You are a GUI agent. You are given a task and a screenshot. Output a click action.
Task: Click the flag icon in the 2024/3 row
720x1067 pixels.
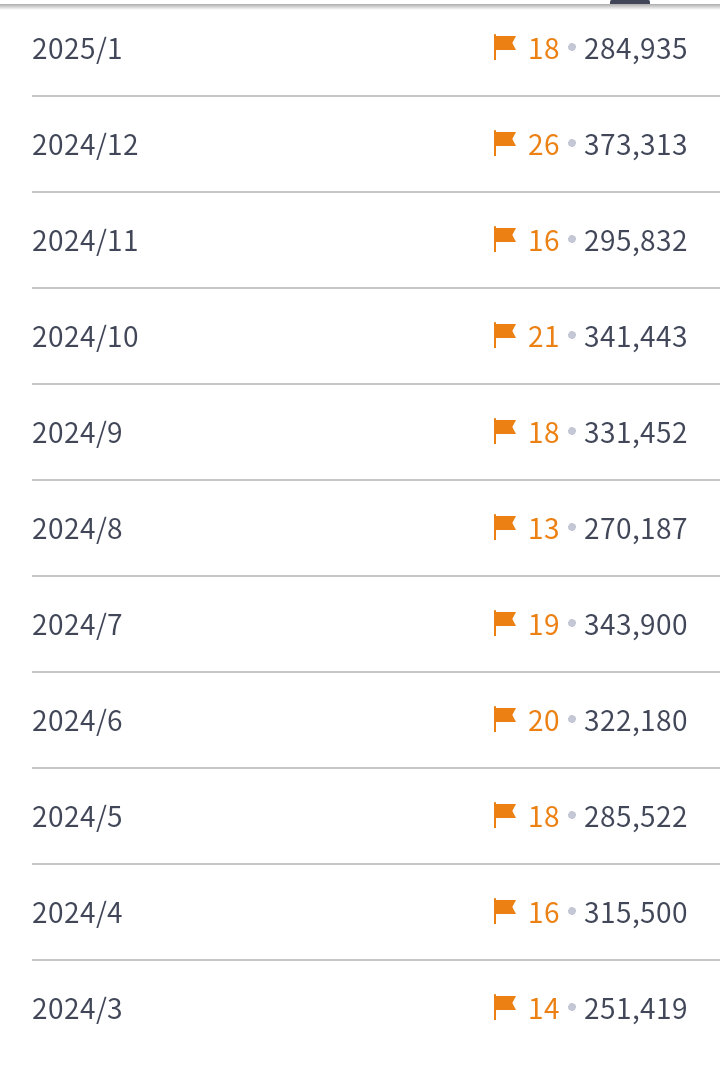504,1007
